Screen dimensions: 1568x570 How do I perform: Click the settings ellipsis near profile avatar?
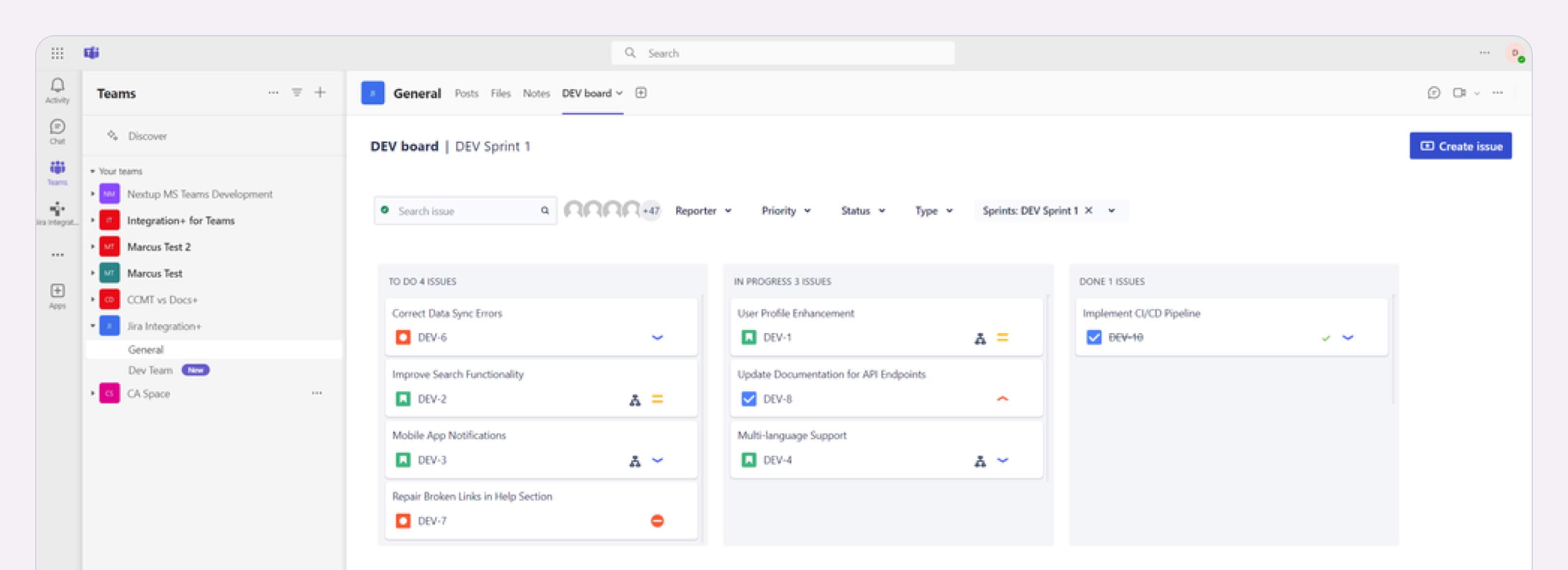(x=1484, y=53)
